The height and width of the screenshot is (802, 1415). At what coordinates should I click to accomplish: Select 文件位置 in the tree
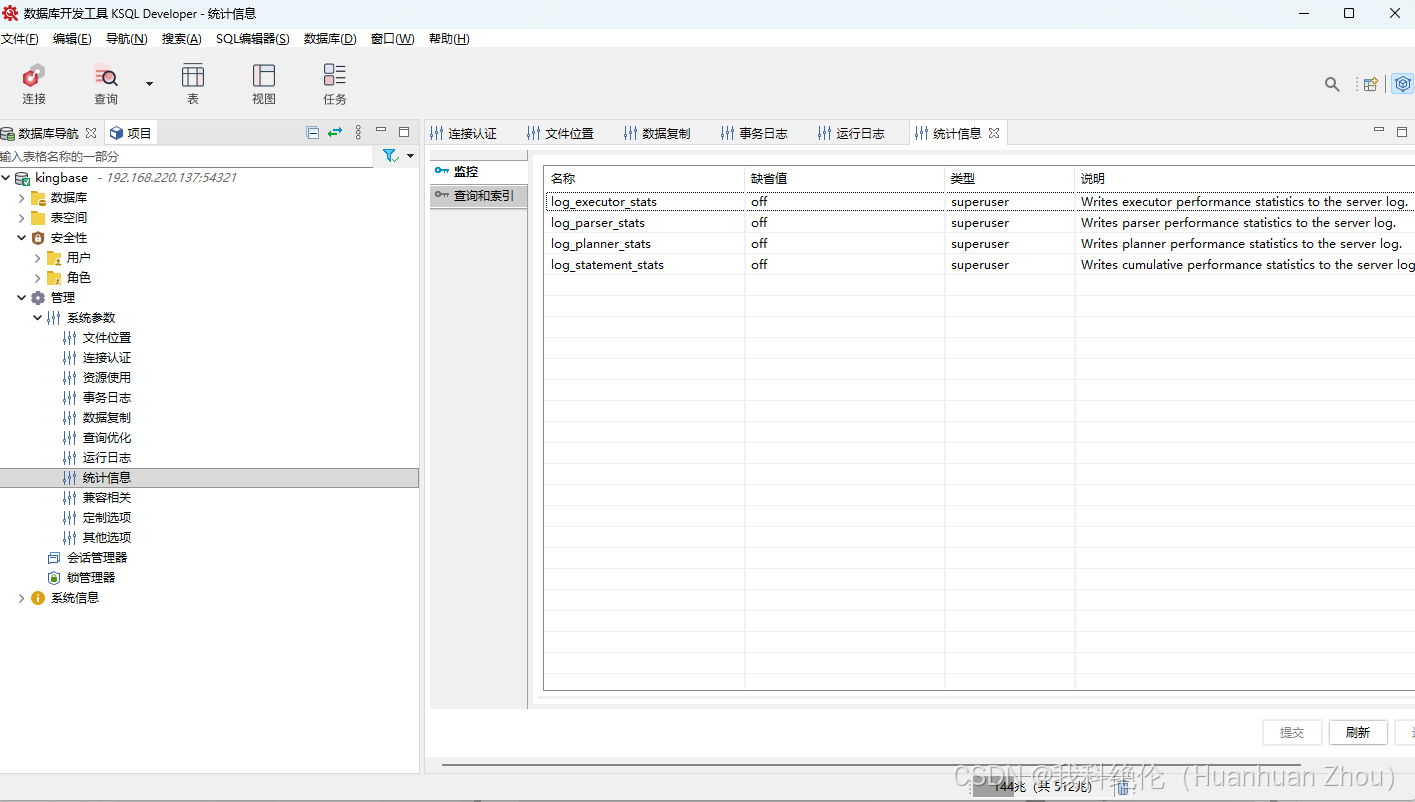coord(107,338)
